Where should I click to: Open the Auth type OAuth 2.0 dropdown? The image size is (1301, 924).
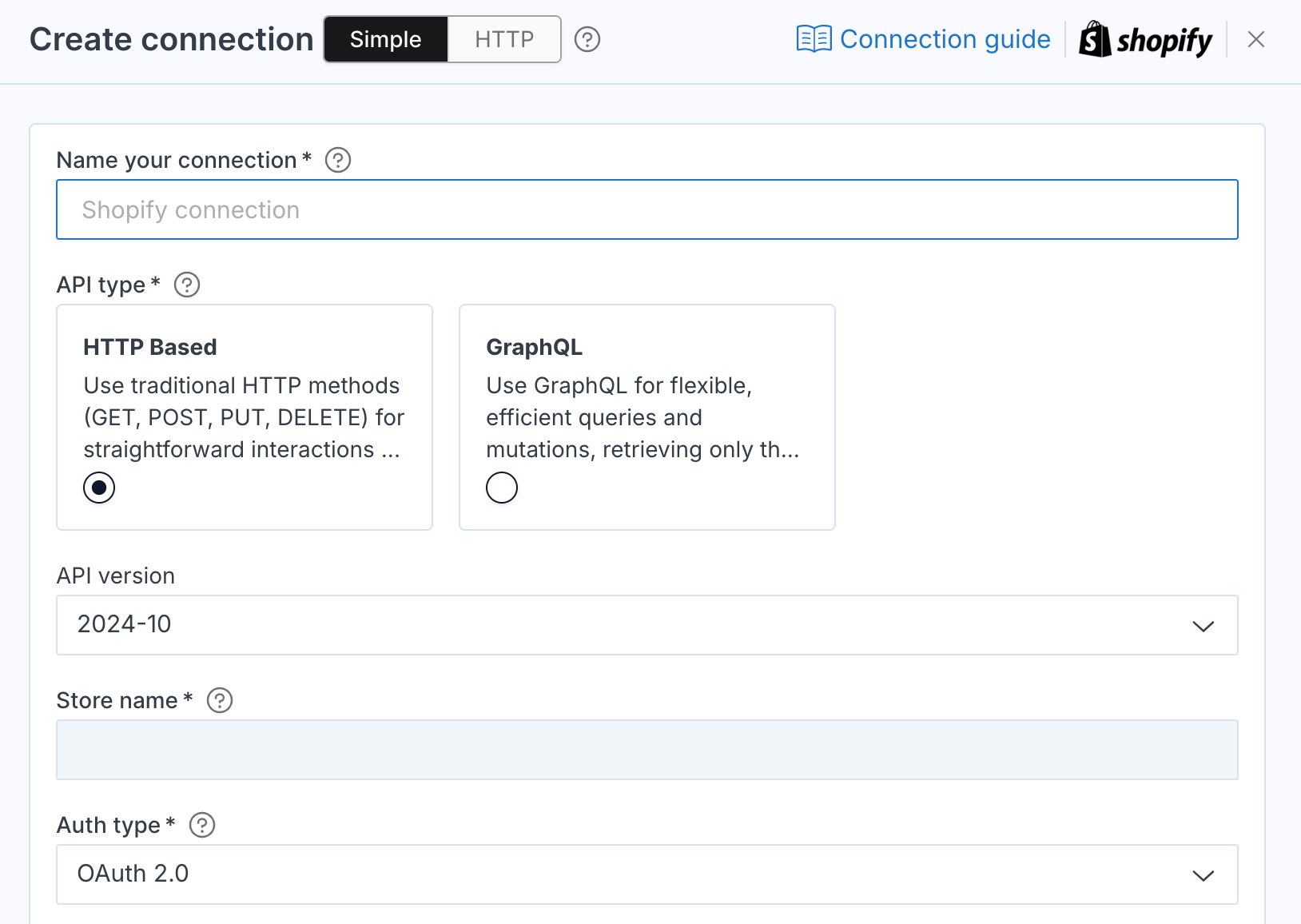coord(647,874)
